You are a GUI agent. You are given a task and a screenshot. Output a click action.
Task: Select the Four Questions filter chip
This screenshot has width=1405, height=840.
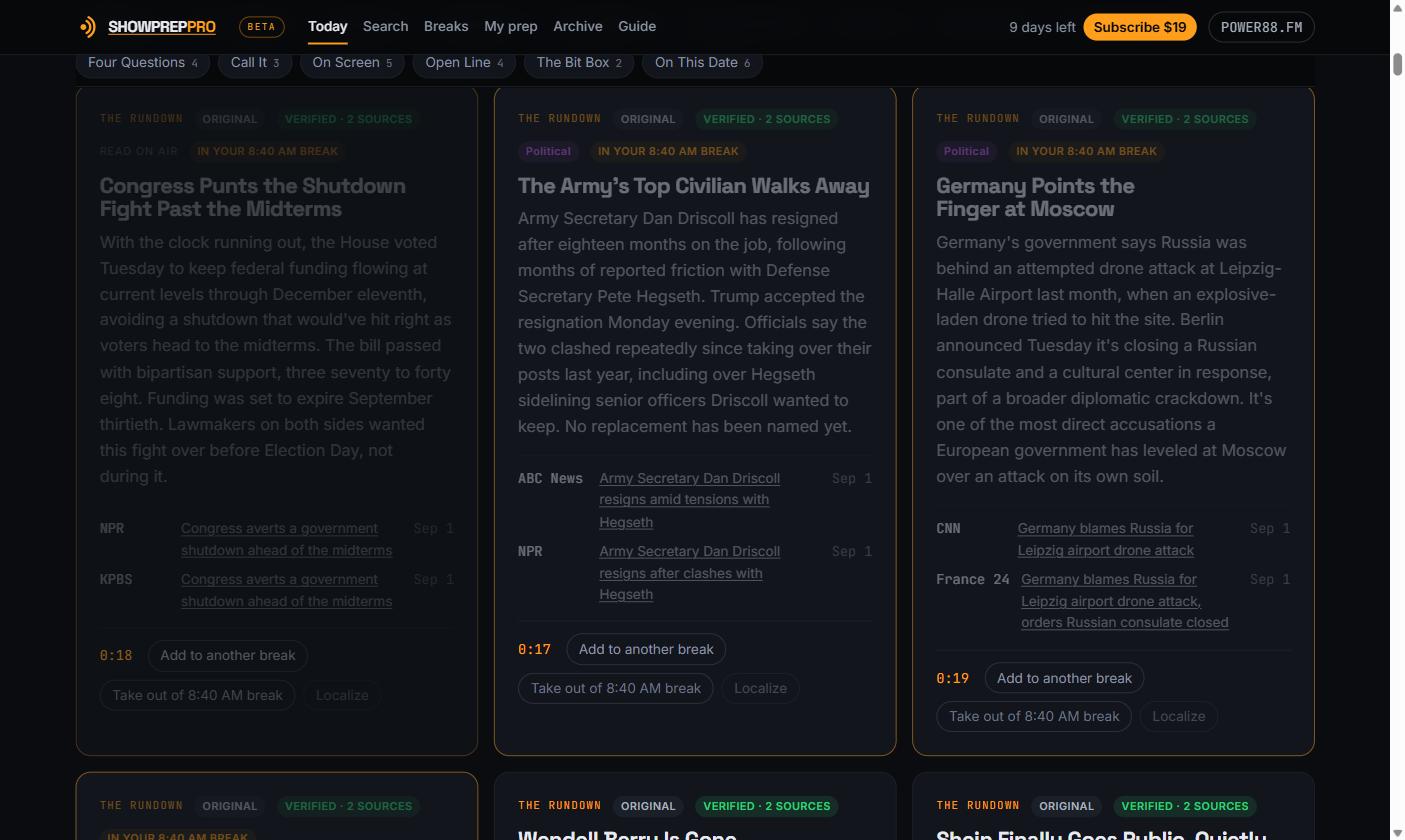point(143,62)
